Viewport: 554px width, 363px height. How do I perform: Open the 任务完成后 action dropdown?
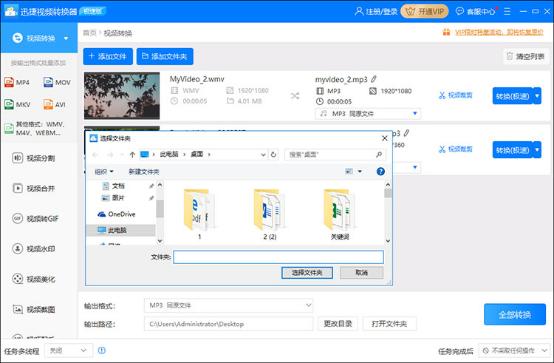coord(515,351)
